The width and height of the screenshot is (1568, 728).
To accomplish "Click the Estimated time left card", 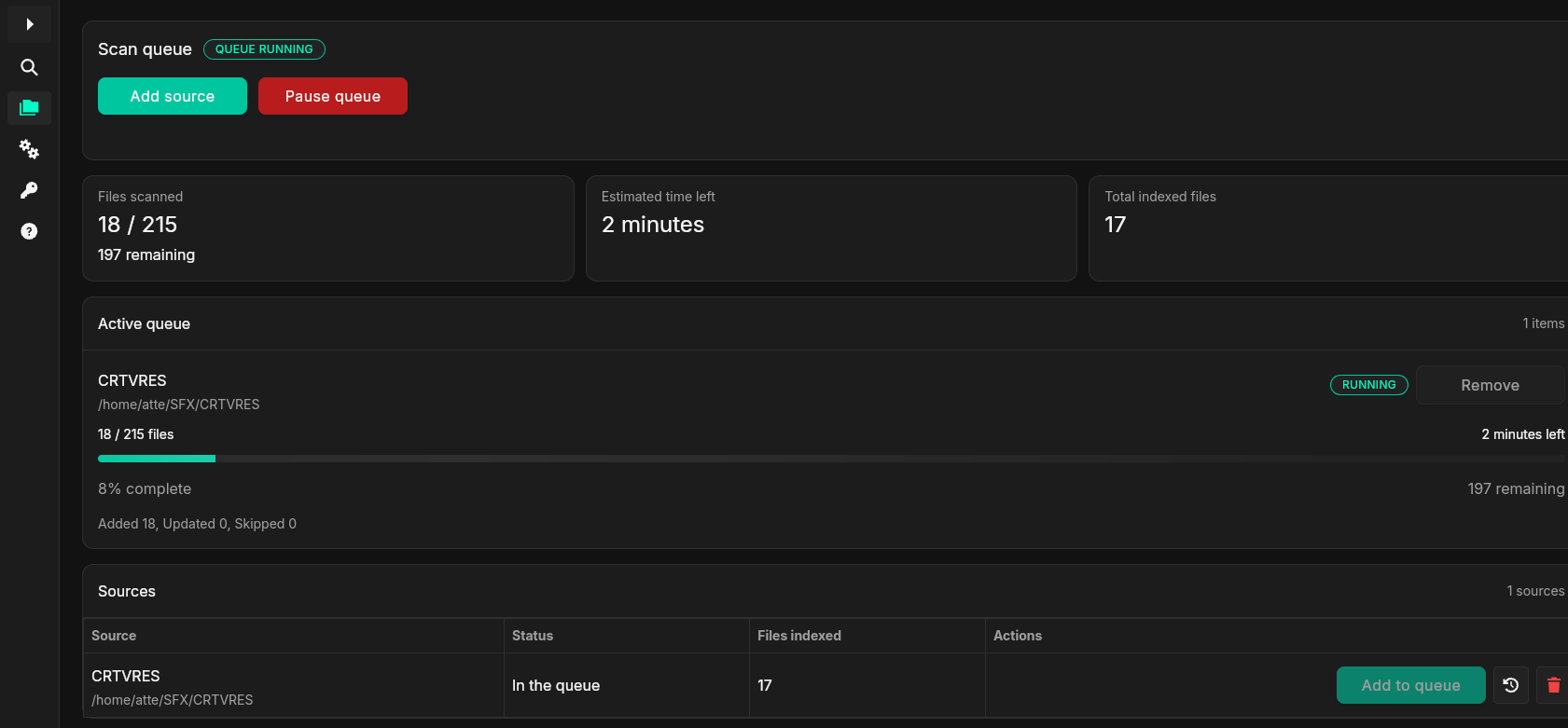I will pyautogui.click(x=831, y=228).
